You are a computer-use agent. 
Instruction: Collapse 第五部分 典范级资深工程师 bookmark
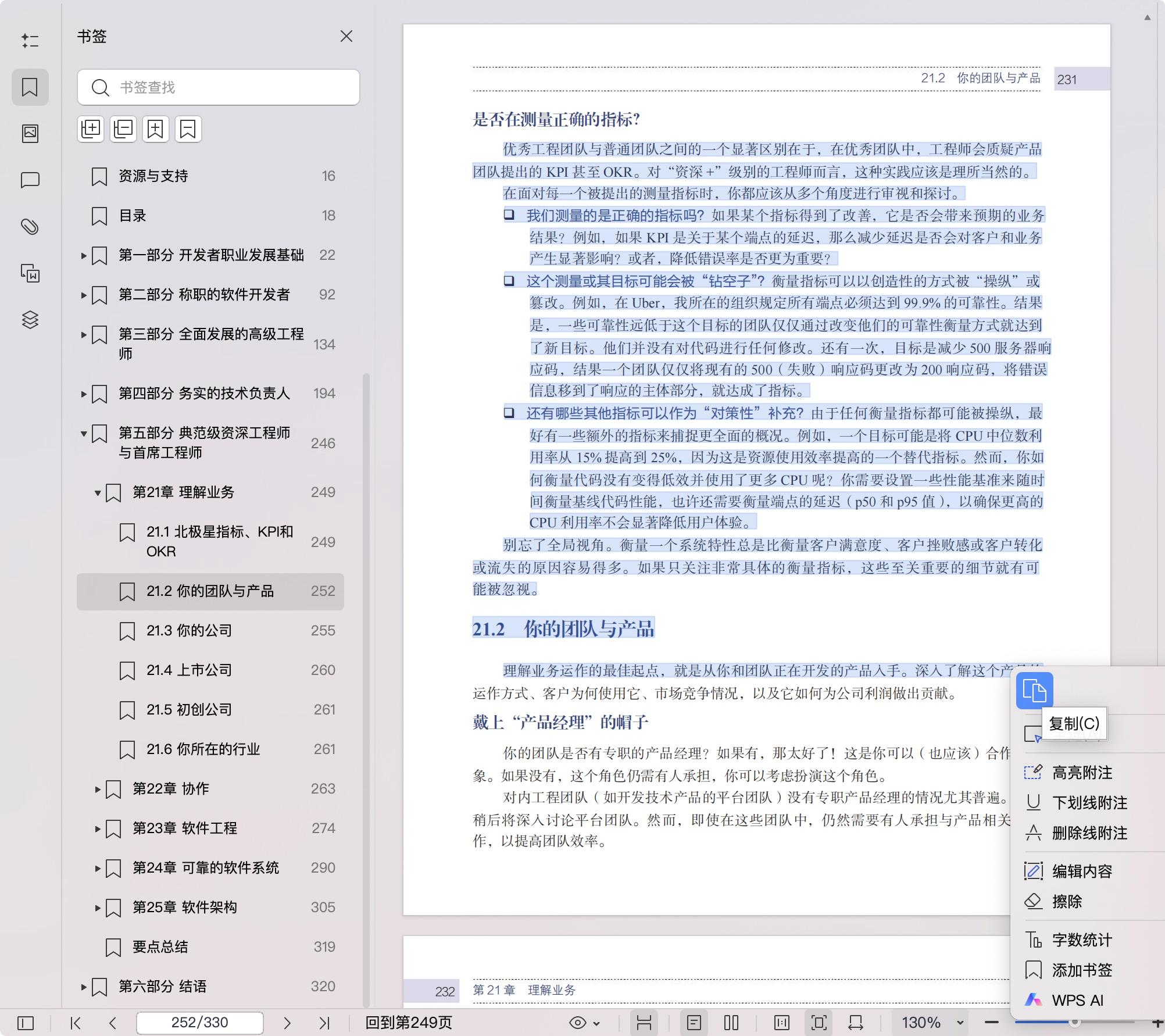84,434
